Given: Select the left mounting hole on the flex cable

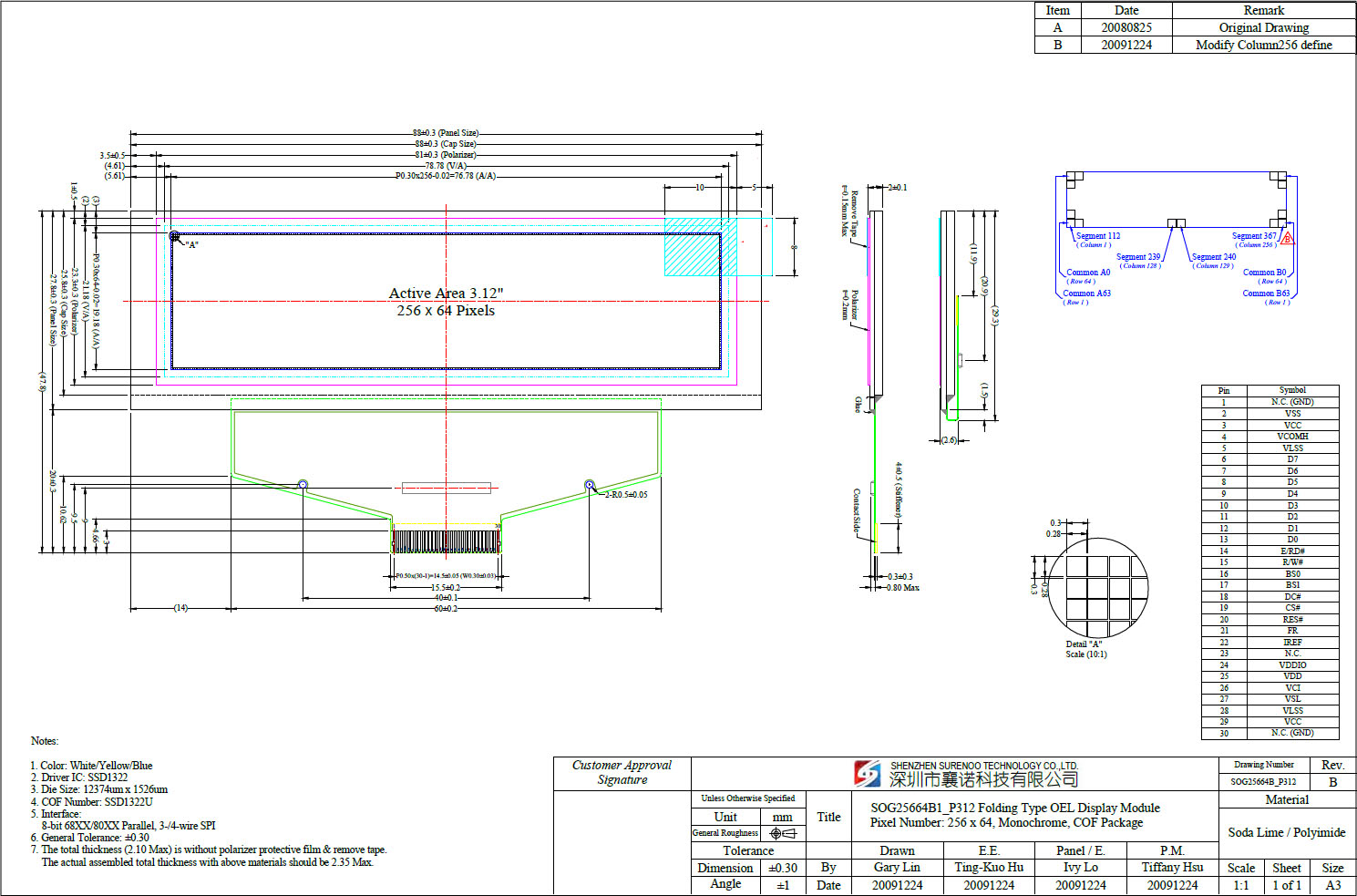Looking at the screenshot, I should [303, 484].
